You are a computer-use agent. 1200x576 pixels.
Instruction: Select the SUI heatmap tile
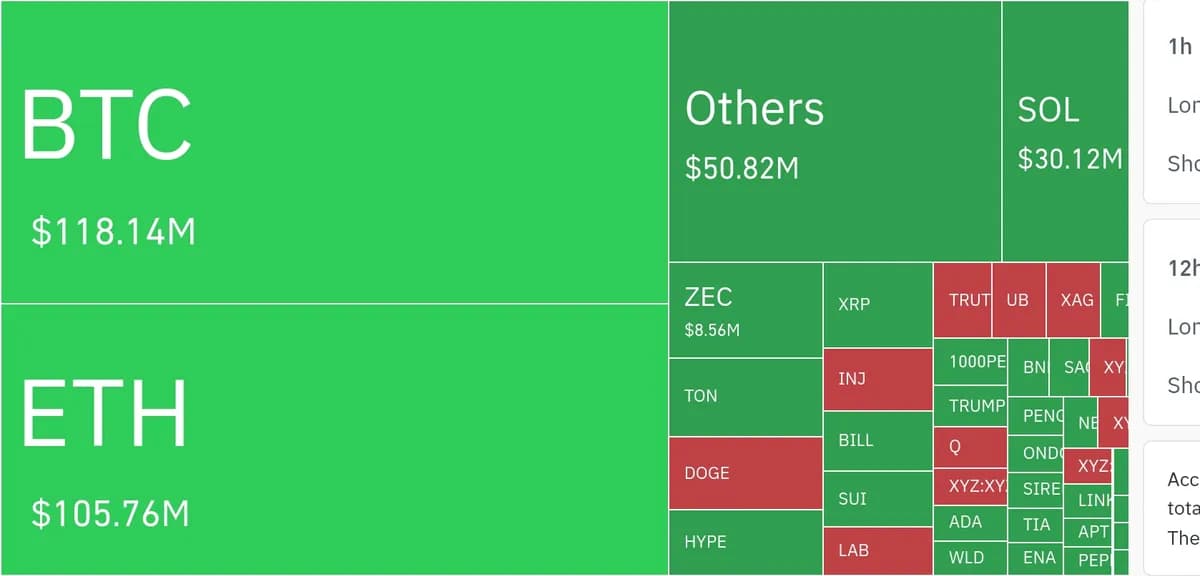coord(878,499)
